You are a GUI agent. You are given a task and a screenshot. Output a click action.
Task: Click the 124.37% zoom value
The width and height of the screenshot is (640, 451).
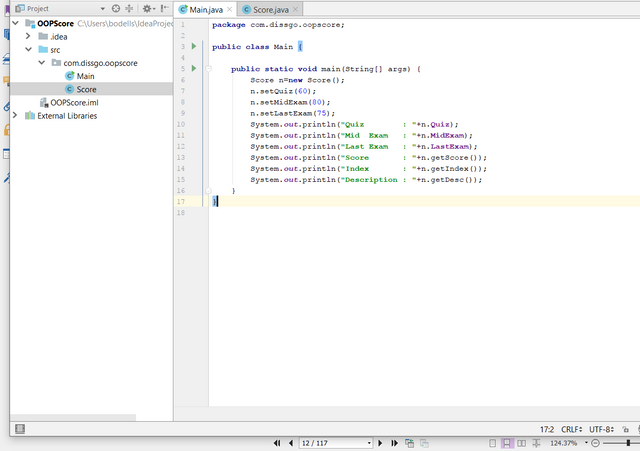(564, 443)
